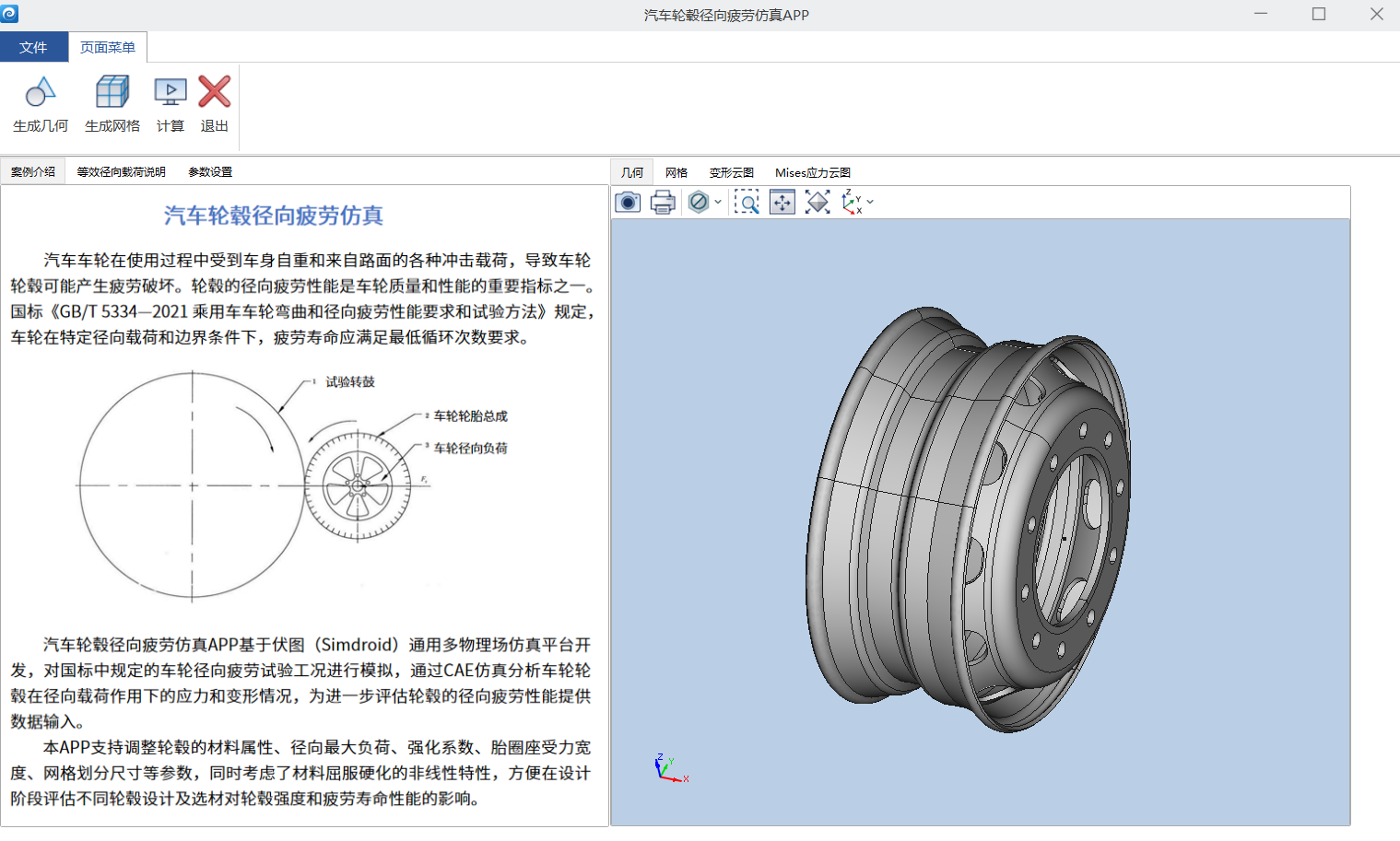Click the hexagon display mode icon
This screenshot has width=1400, height=841.
[x=699, y=202]
